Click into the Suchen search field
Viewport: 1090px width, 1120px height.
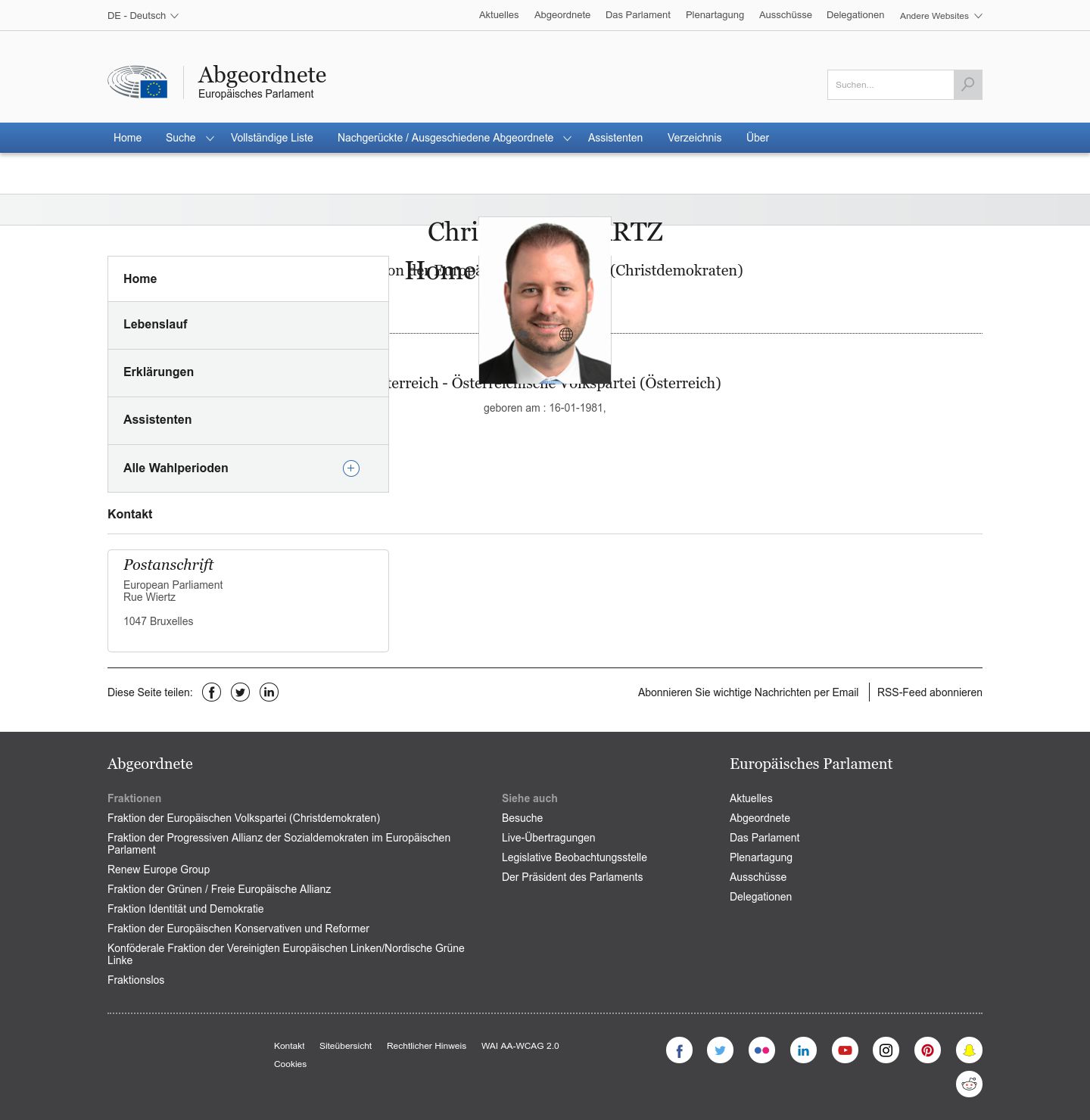point(891,85)
